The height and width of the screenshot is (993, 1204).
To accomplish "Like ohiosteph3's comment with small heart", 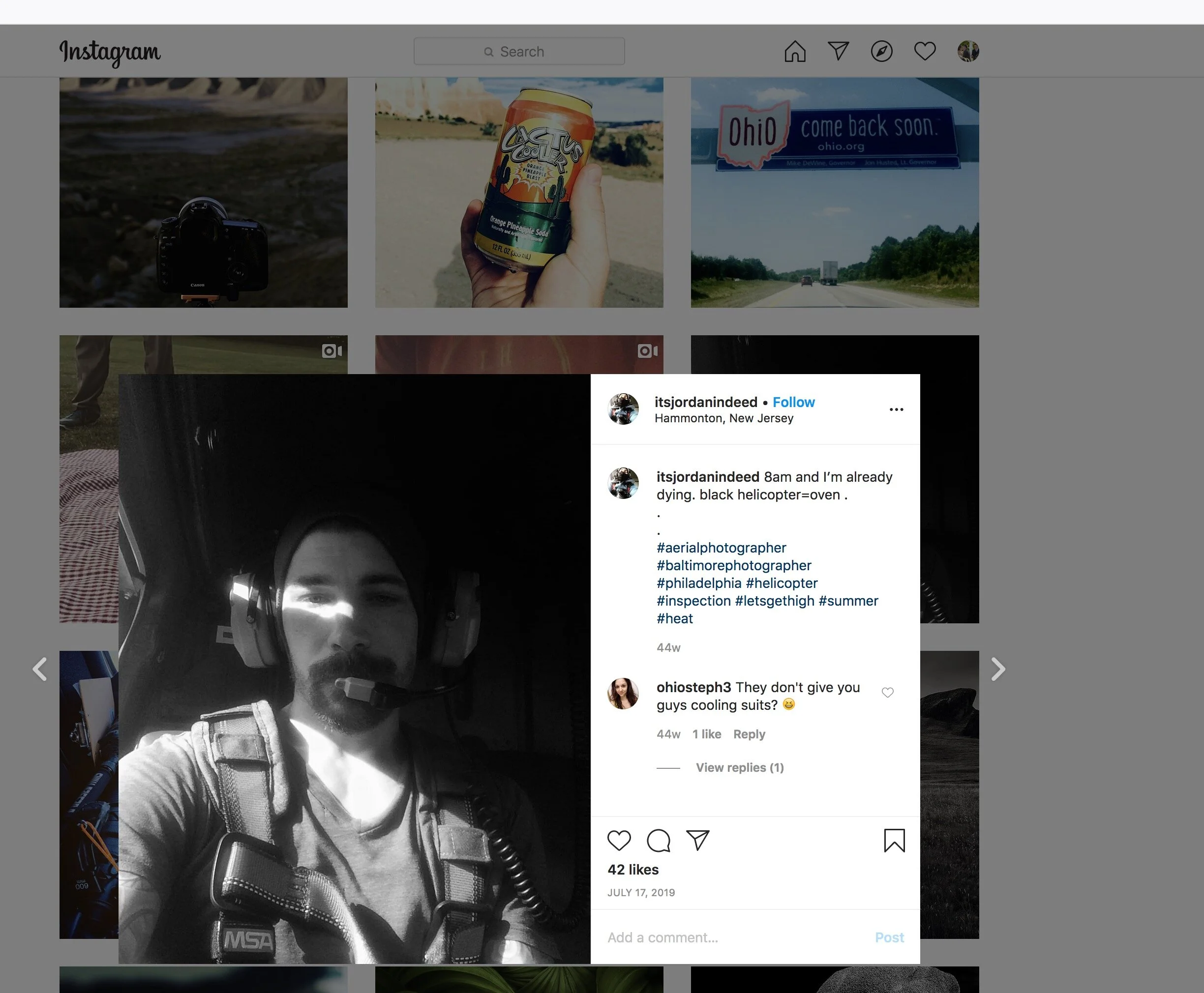I will point(888,693).
